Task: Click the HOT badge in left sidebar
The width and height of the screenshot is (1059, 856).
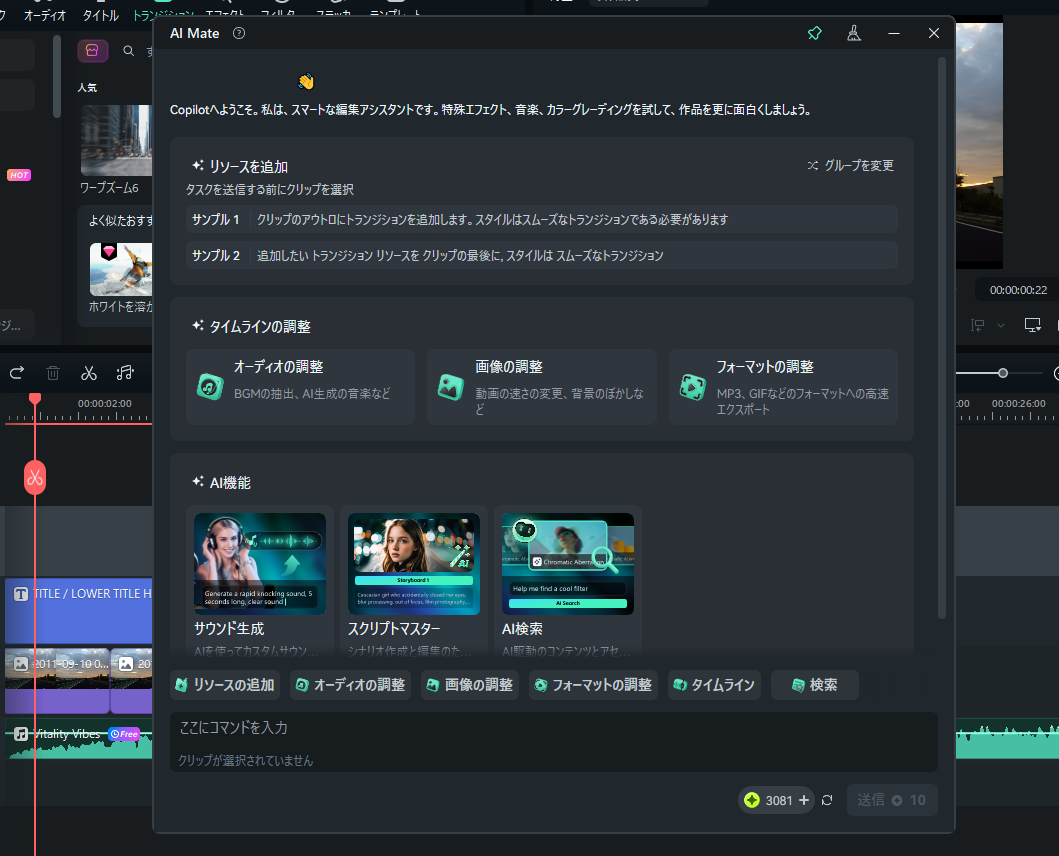Action: tap(19, 175)
